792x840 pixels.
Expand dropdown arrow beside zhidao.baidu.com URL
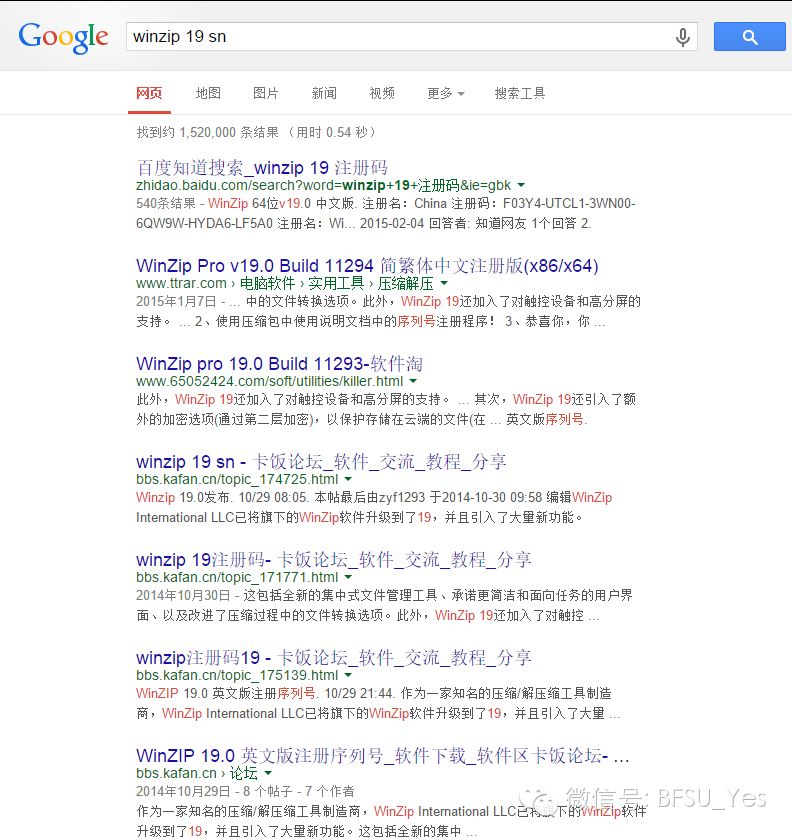(521, 185)
